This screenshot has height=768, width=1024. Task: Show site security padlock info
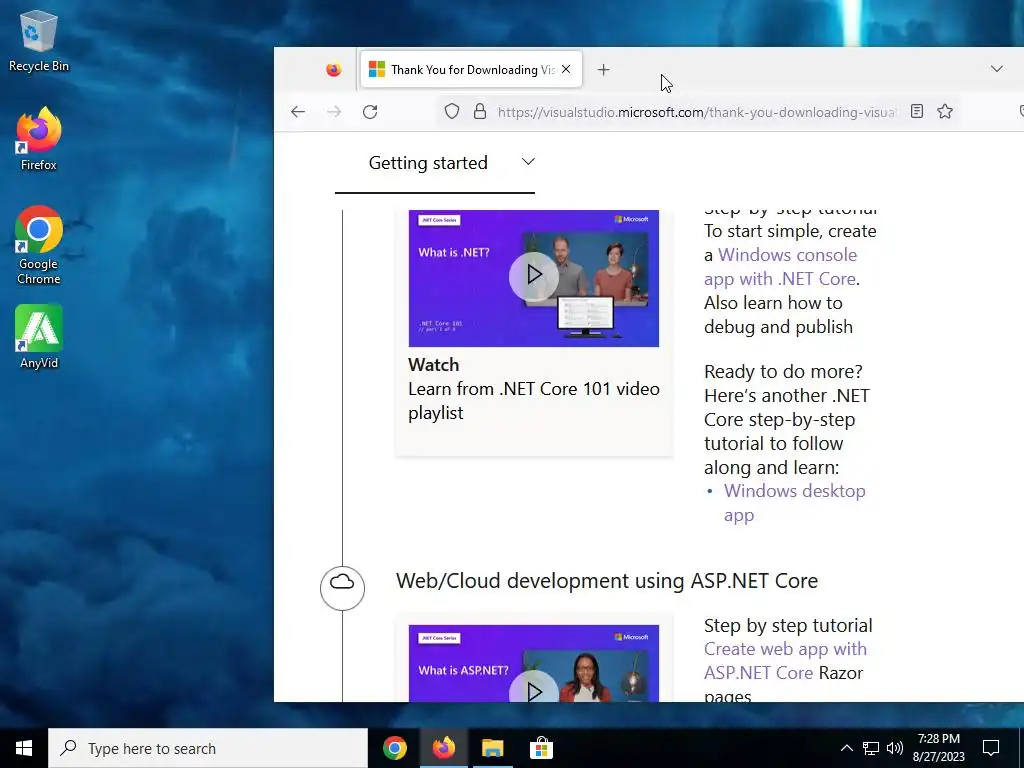click(x=480, y=112)
